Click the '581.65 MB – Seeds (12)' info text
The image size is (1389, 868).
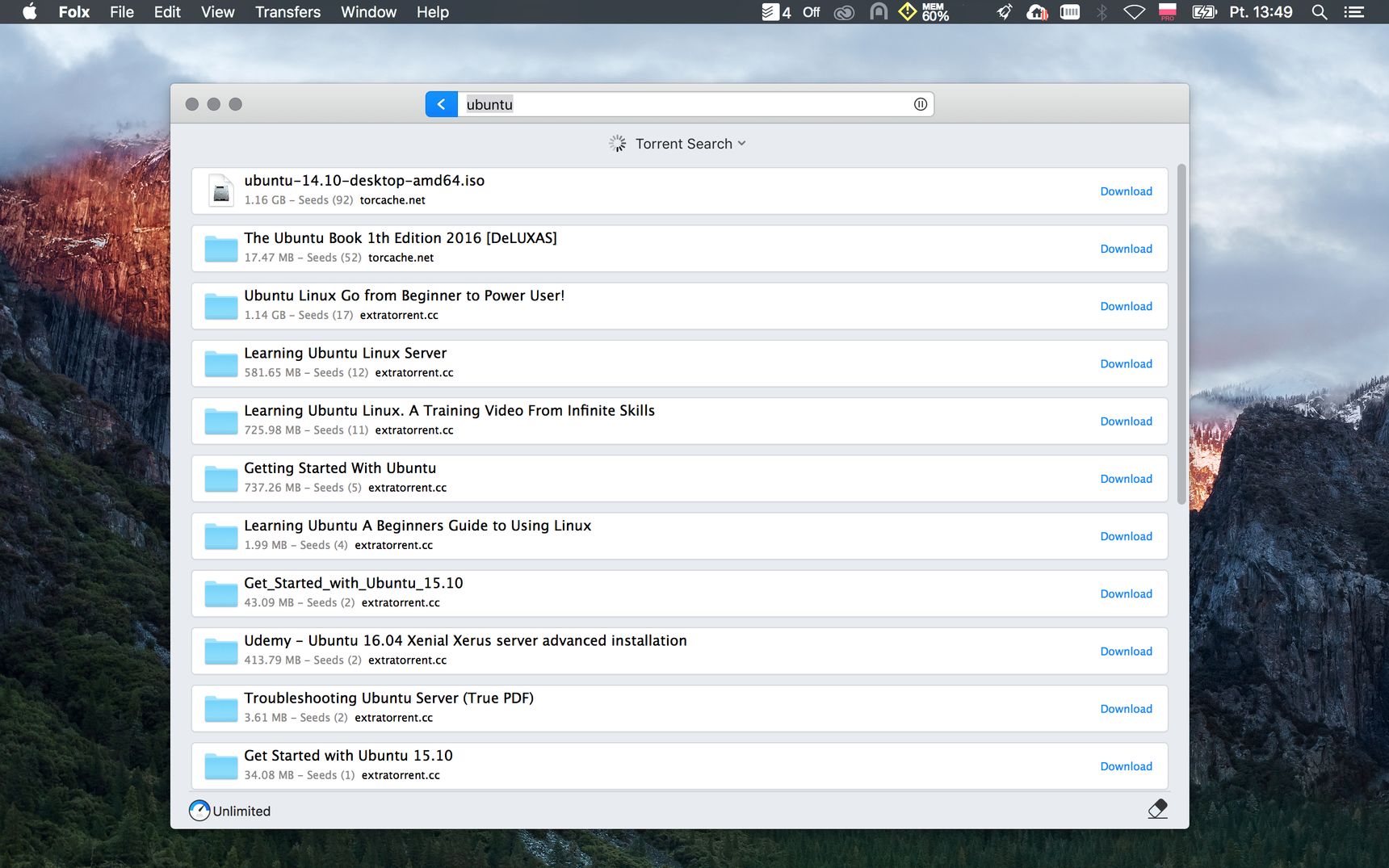(306, 372)
